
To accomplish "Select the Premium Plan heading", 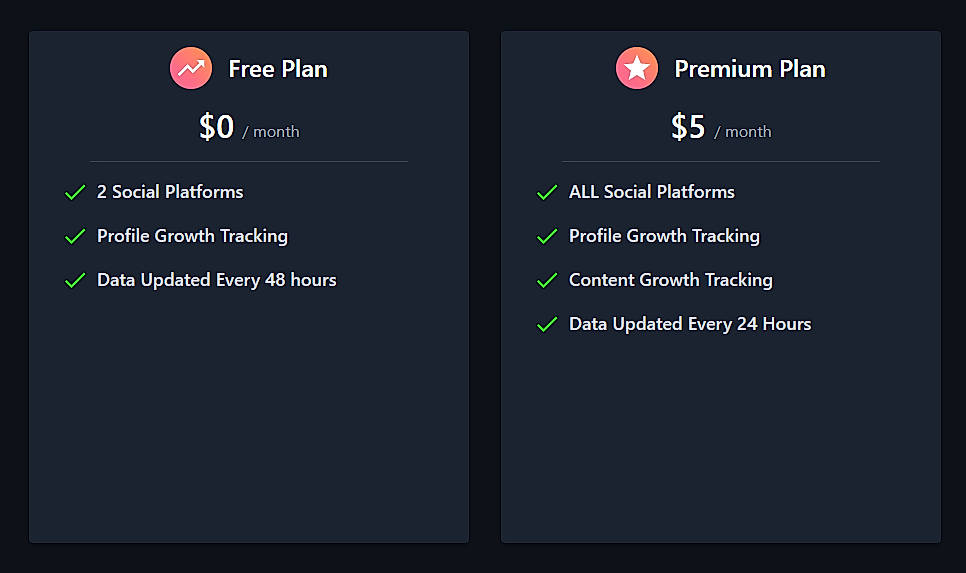I will coord(750,69).
